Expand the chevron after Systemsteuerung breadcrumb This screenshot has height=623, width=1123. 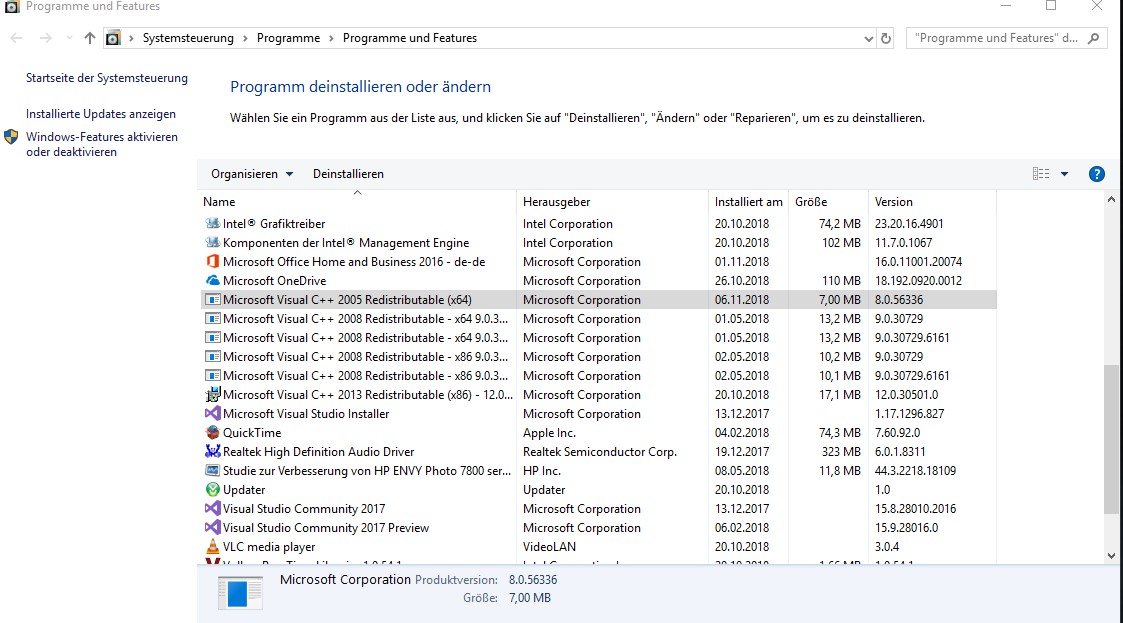[245, 38]
